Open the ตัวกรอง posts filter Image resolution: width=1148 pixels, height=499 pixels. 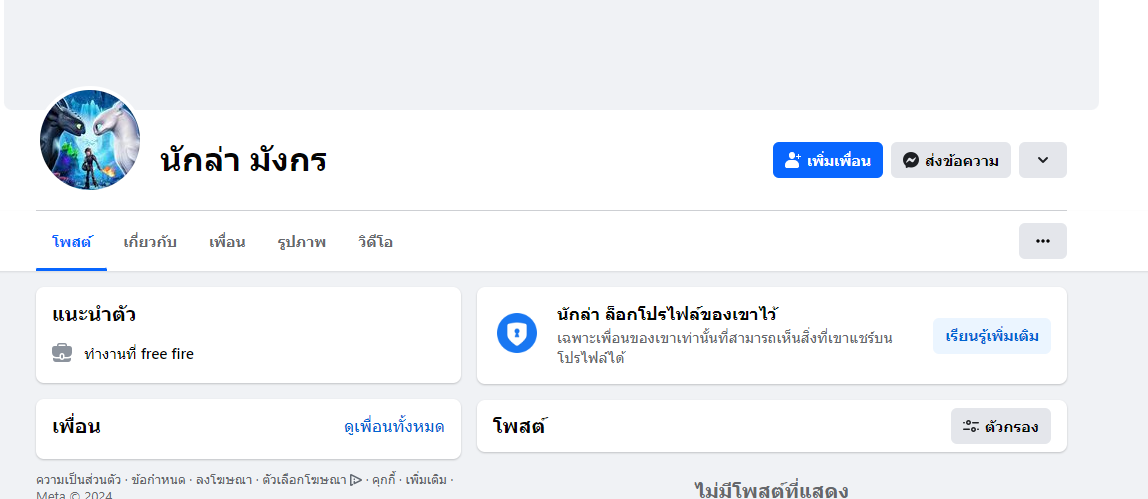point(1000,427)
